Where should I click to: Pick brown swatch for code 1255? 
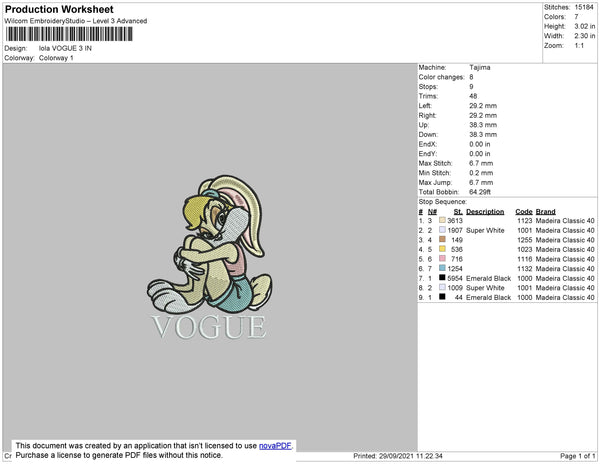coord(442,239)
